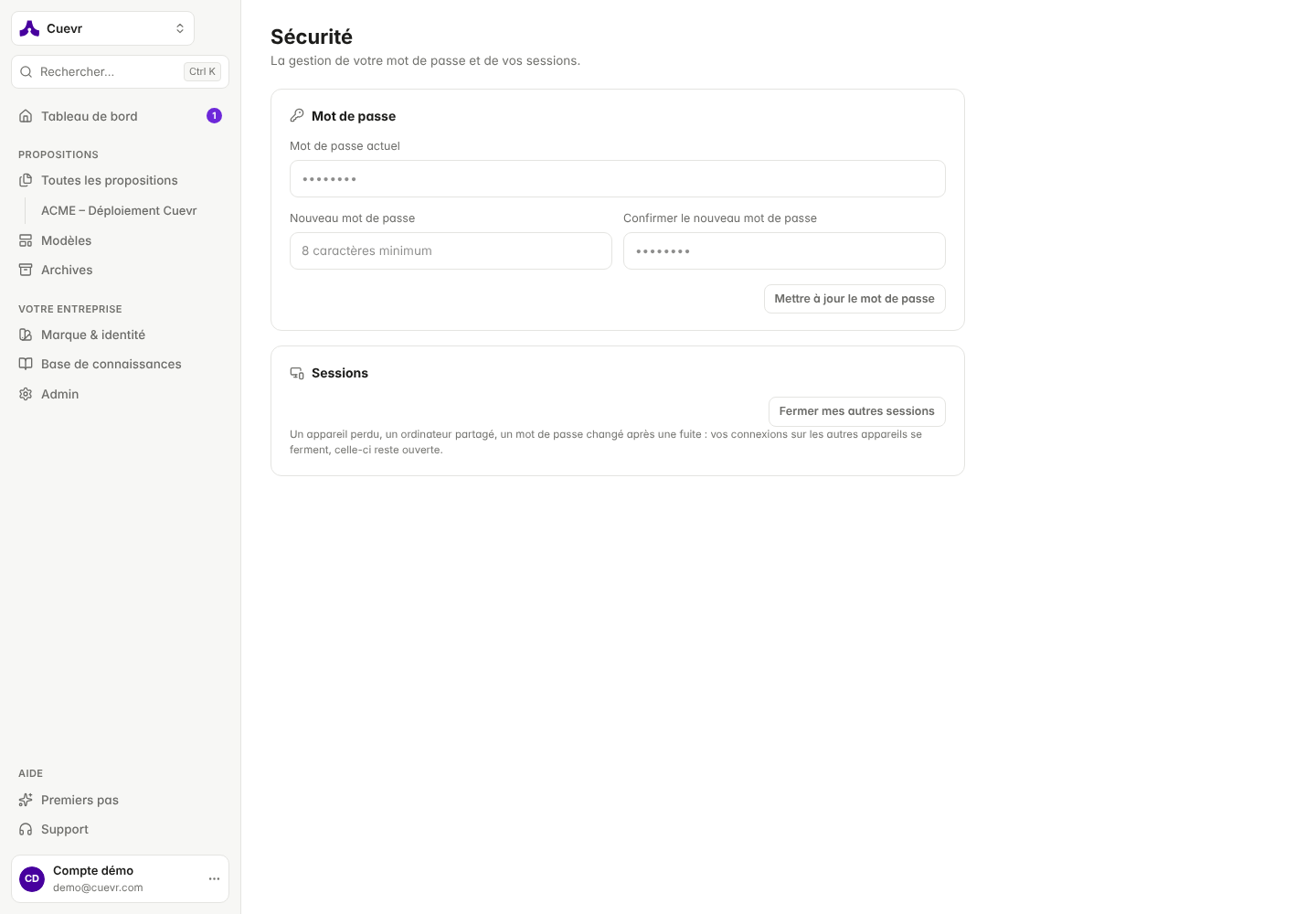Click the Support headset icon
This screenshot has height=914, width=1316.
click(26, 829)
